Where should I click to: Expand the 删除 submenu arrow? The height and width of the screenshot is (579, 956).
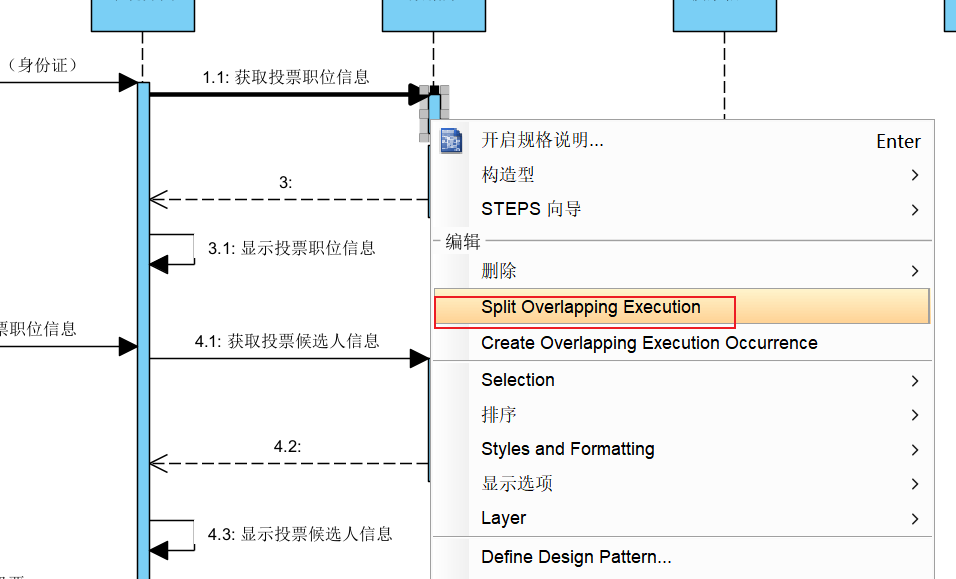point(915,271)
